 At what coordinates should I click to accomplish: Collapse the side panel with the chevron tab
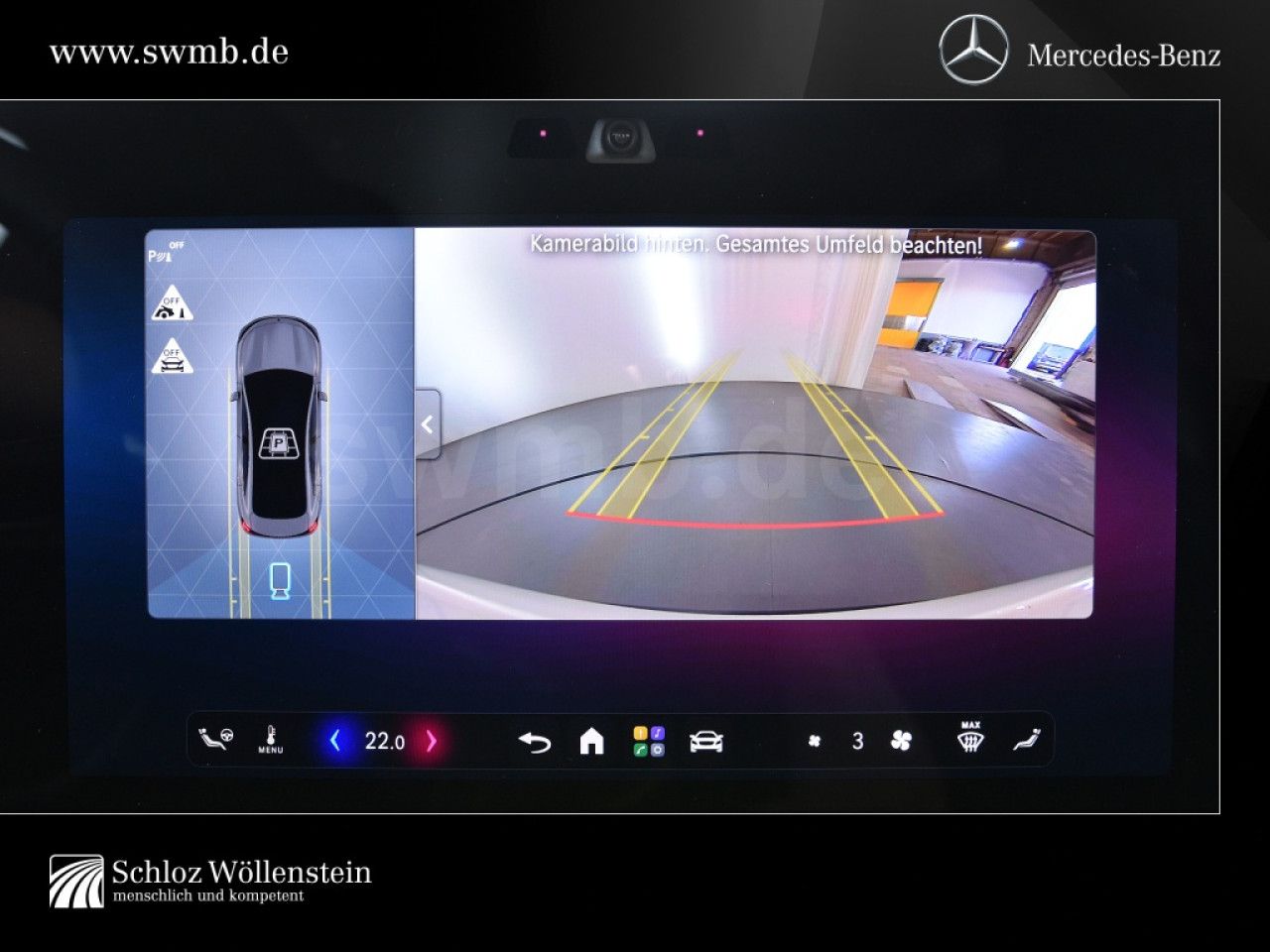pyautogui.click(x=428, y=424)
